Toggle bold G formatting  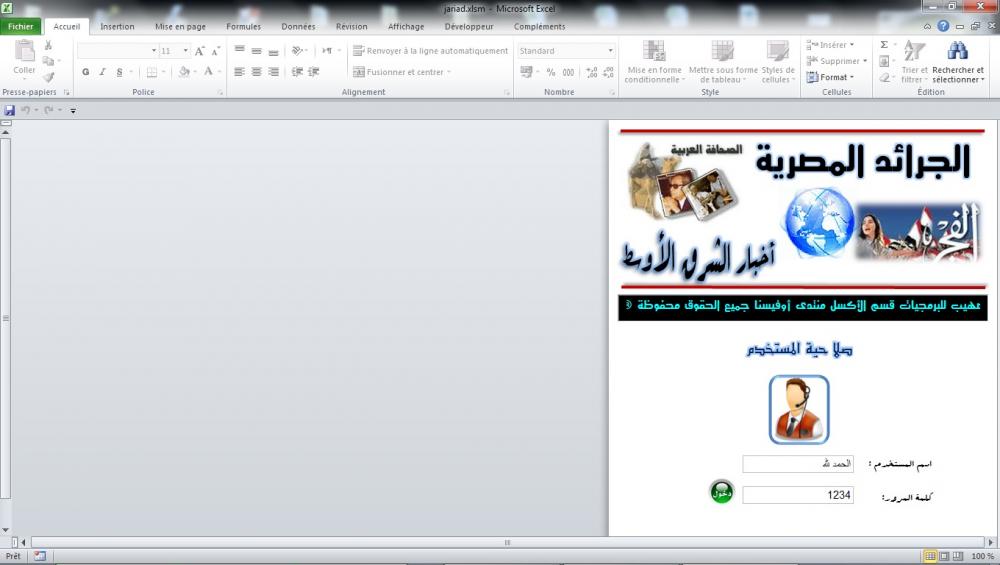tap(85, 72)
